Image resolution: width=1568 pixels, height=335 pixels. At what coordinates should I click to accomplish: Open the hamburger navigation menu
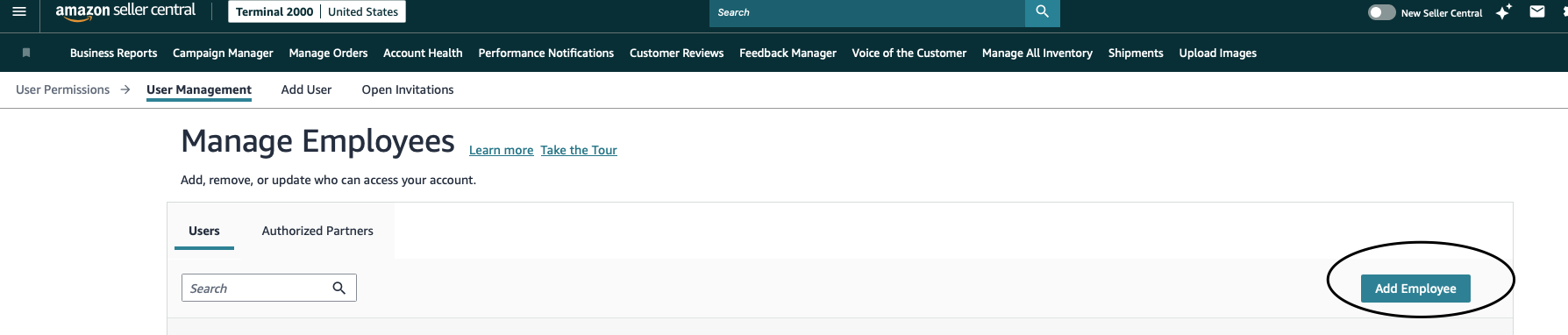coord(19,11)
